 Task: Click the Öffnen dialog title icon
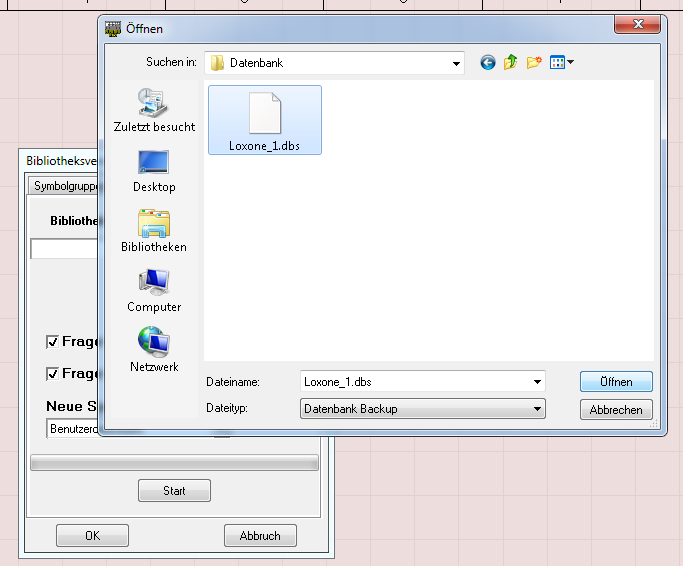click(x=113, y=29)
